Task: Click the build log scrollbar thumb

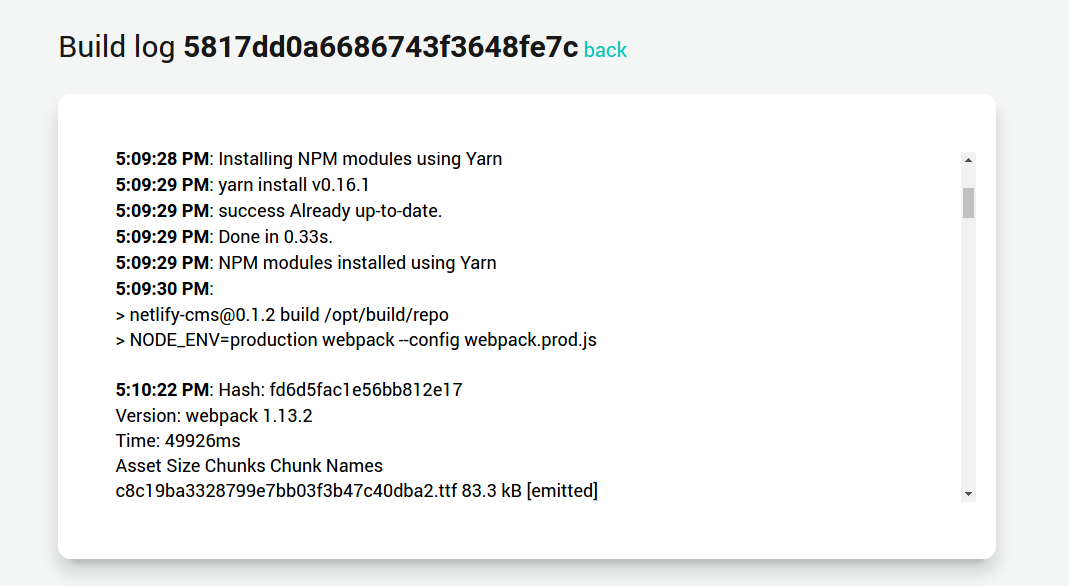Action: [x=968, y=202]
